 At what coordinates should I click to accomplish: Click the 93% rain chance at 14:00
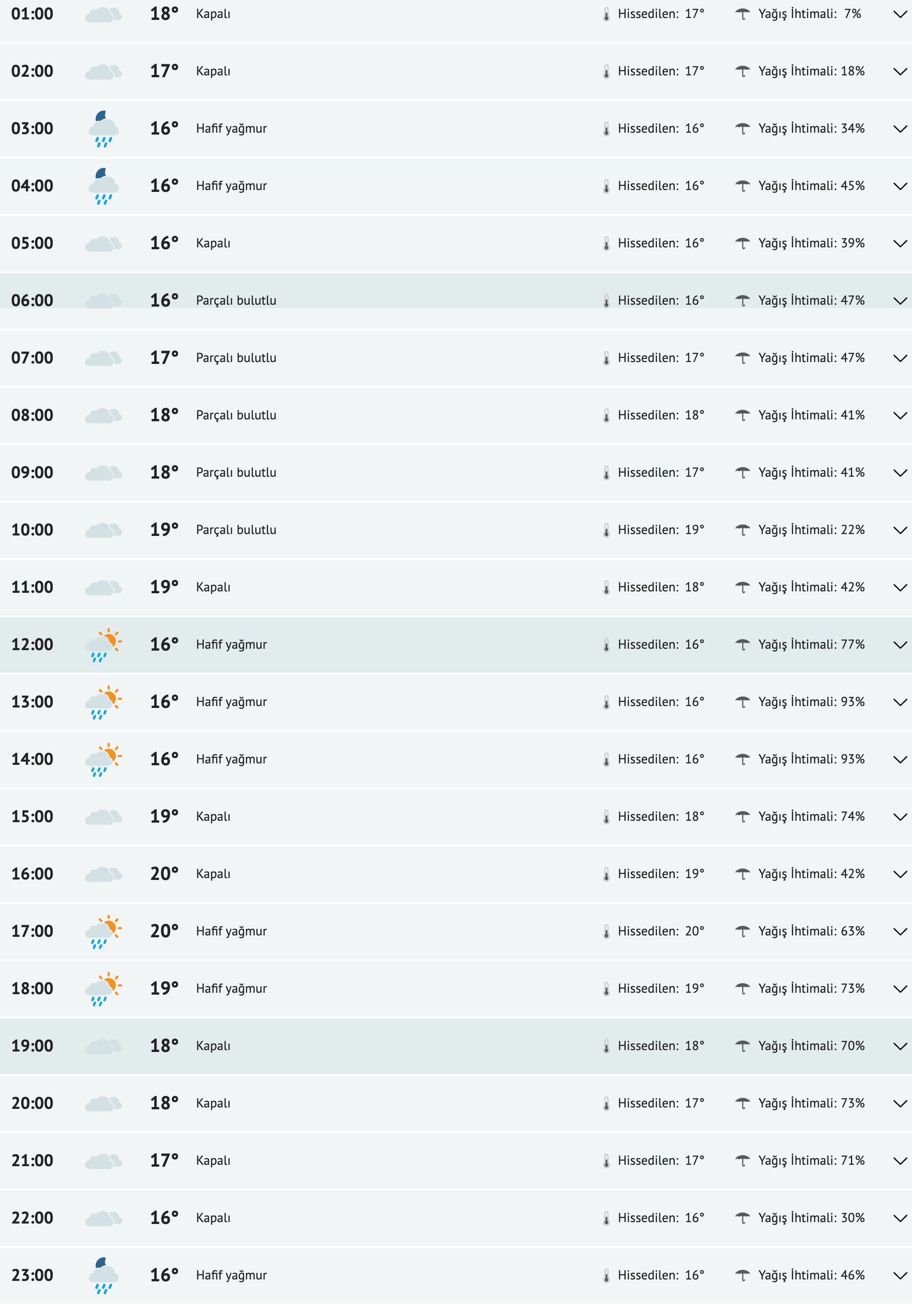[852, 759]
